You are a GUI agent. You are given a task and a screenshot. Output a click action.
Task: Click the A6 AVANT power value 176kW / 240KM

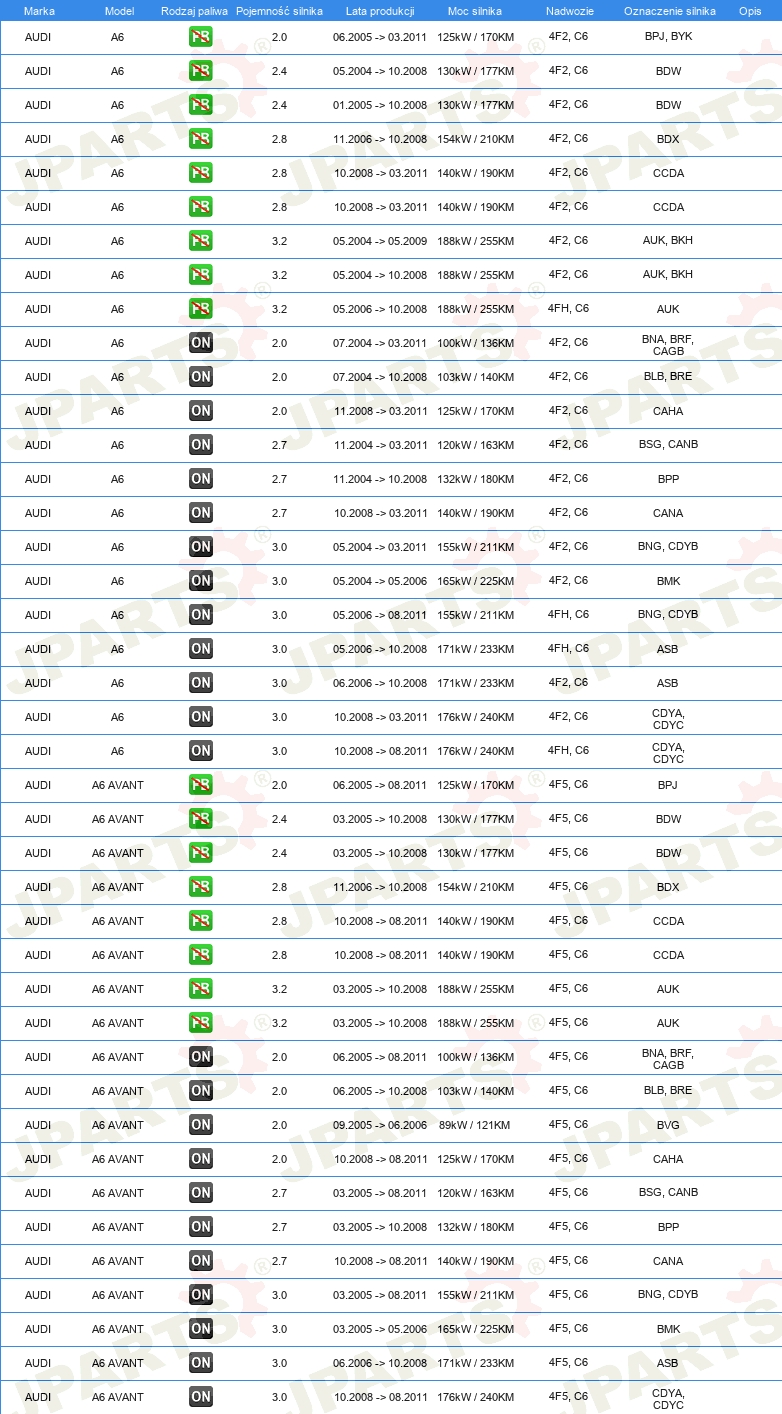point(475,1397)
